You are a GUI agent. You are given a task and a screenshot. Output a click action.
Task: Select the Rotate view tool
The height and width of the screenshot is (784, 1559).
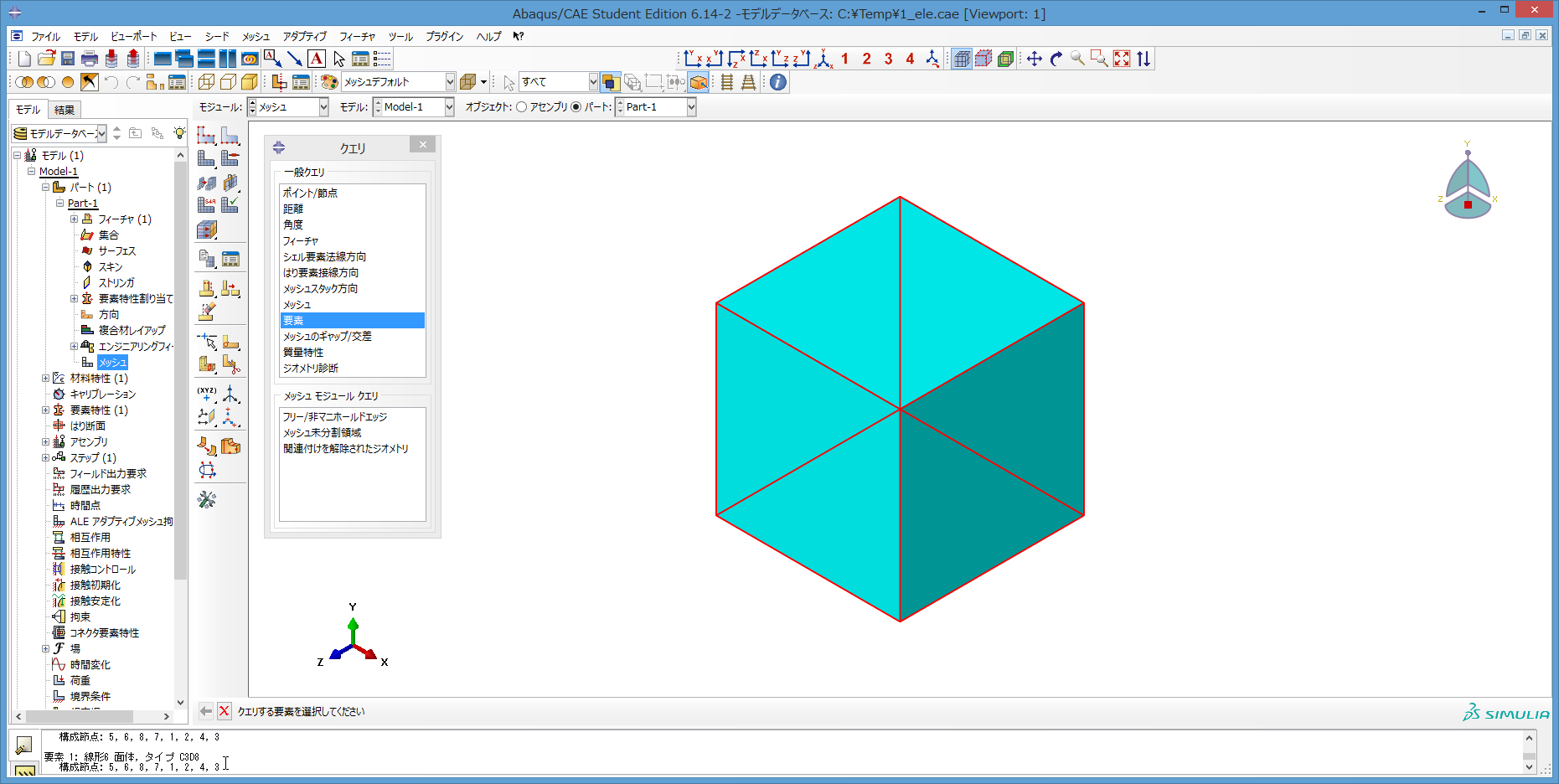coord(1056,59)
